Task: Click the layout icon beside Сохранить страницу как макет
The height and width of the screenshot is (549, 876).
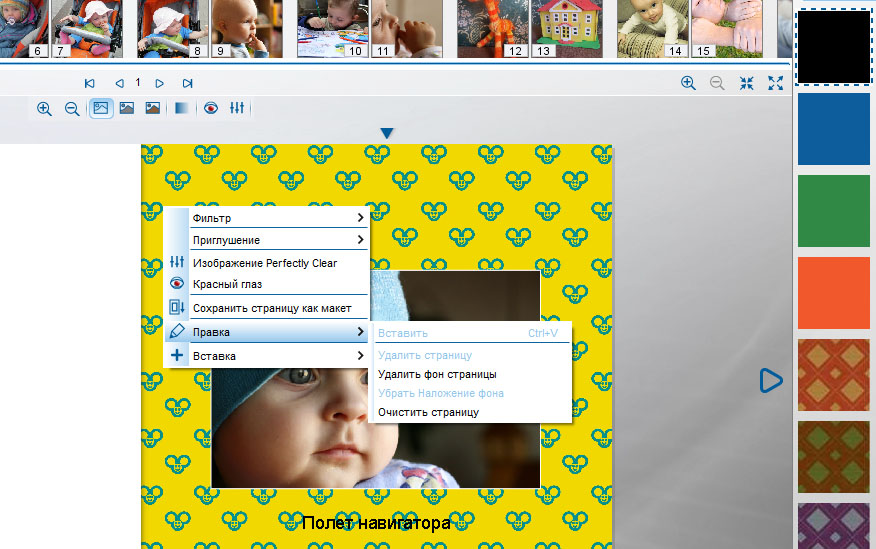Action: click(177, 307)
